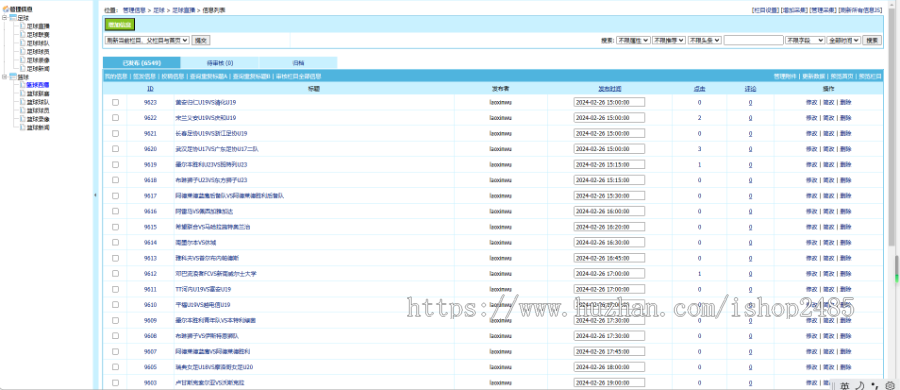Click the 搜索 button

click(x=872, y=40)
